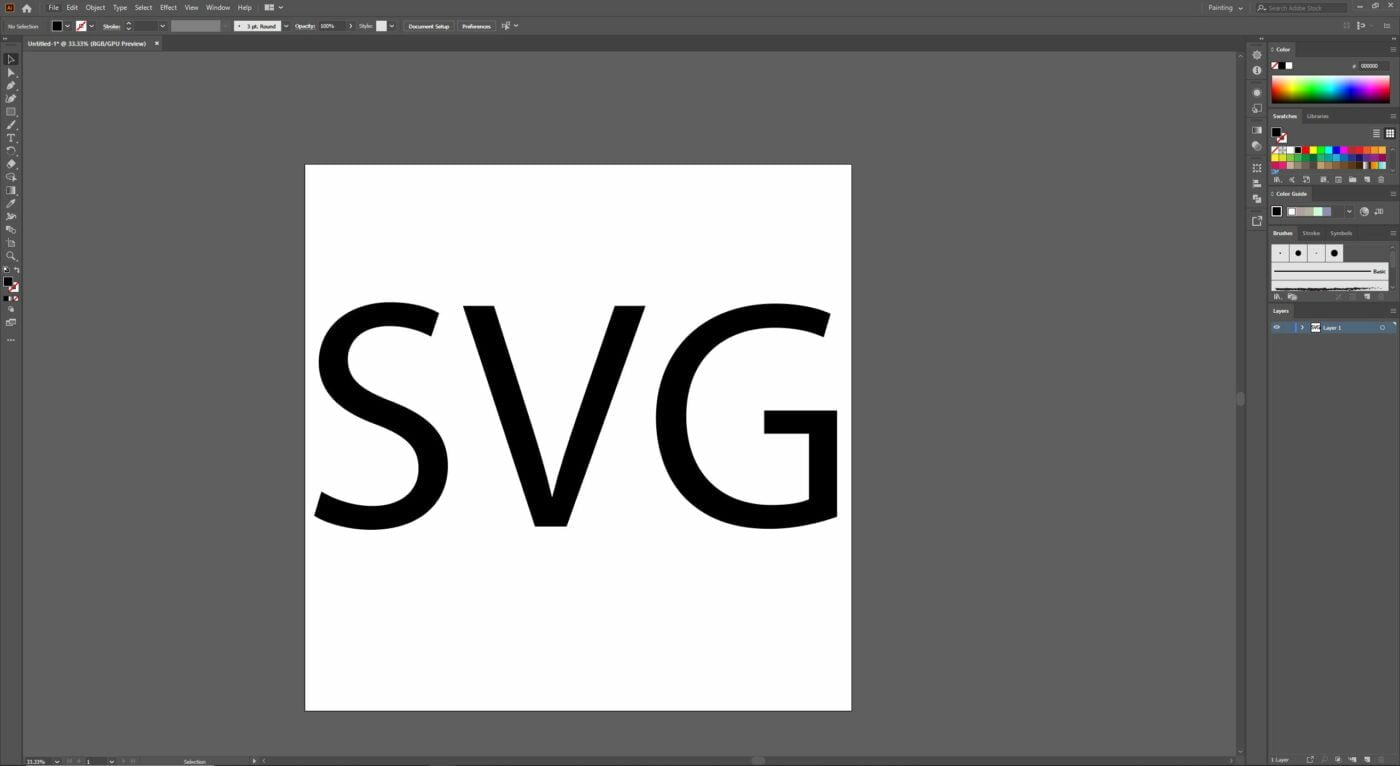Screen dimensions: 1400x766
Task: Click the Preferences button
Action: 475,26
